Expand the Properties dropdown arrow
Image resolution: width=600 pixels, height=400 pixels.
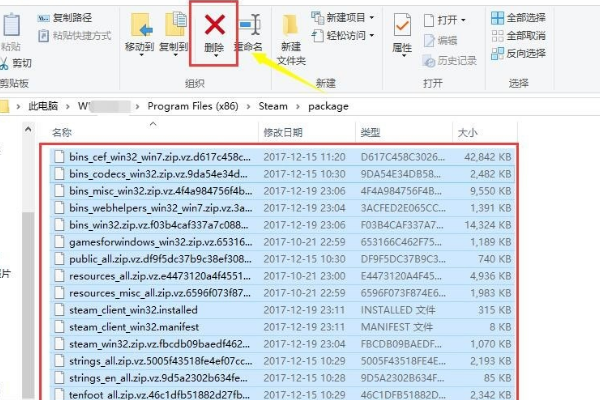coord(404,56)
